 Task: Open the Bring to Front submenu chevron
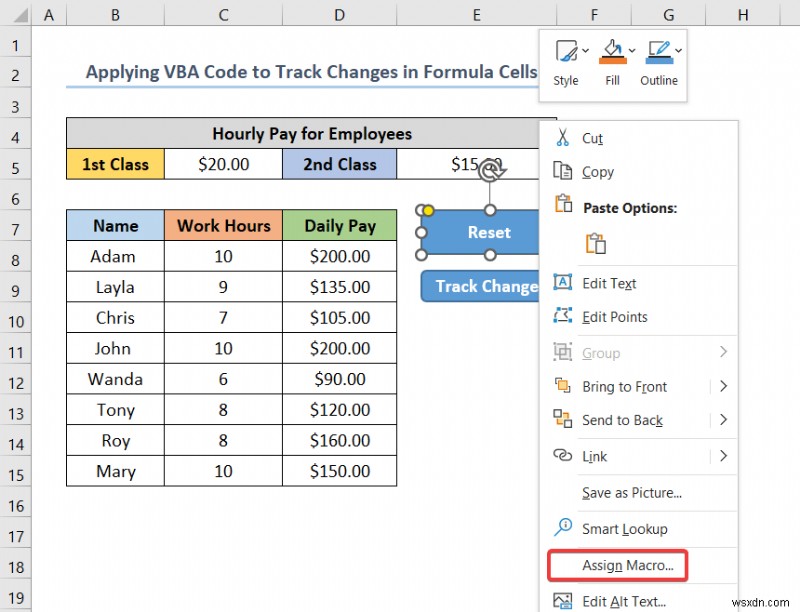click(x=722, y=386)
